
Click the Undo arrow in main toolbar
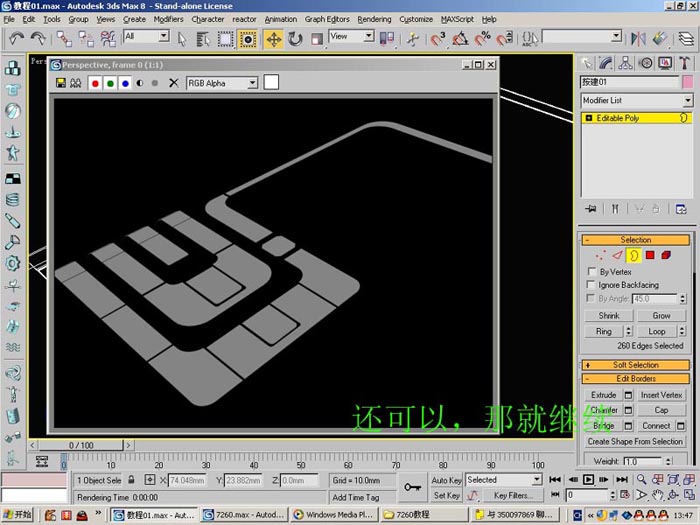[16, 38]
